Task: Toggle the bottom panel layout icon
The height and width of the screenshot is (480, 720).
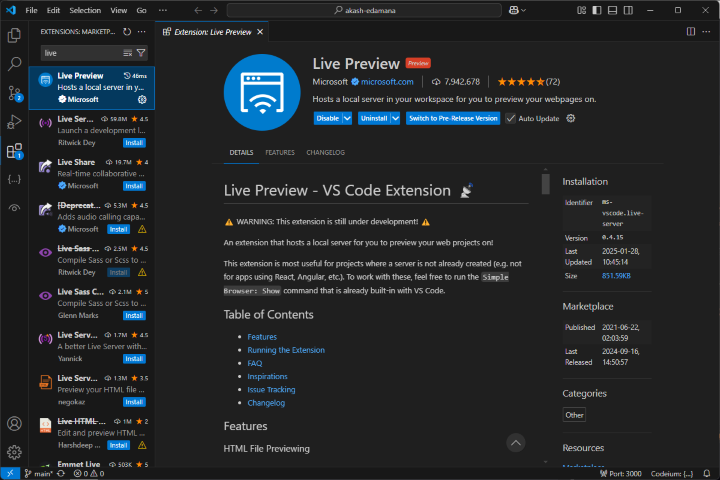Action: point(613,10)
